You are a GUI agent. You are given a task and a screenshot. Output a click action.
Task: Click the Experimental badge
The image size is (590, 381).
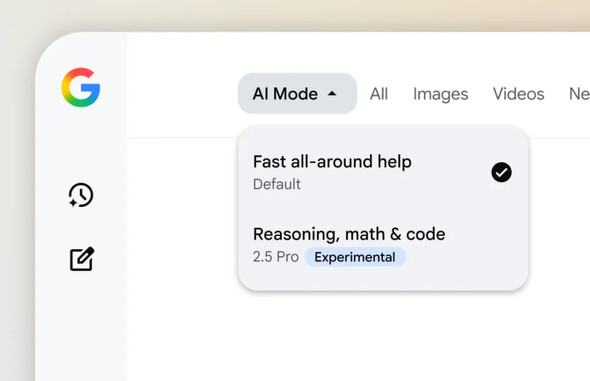[355, 257]
